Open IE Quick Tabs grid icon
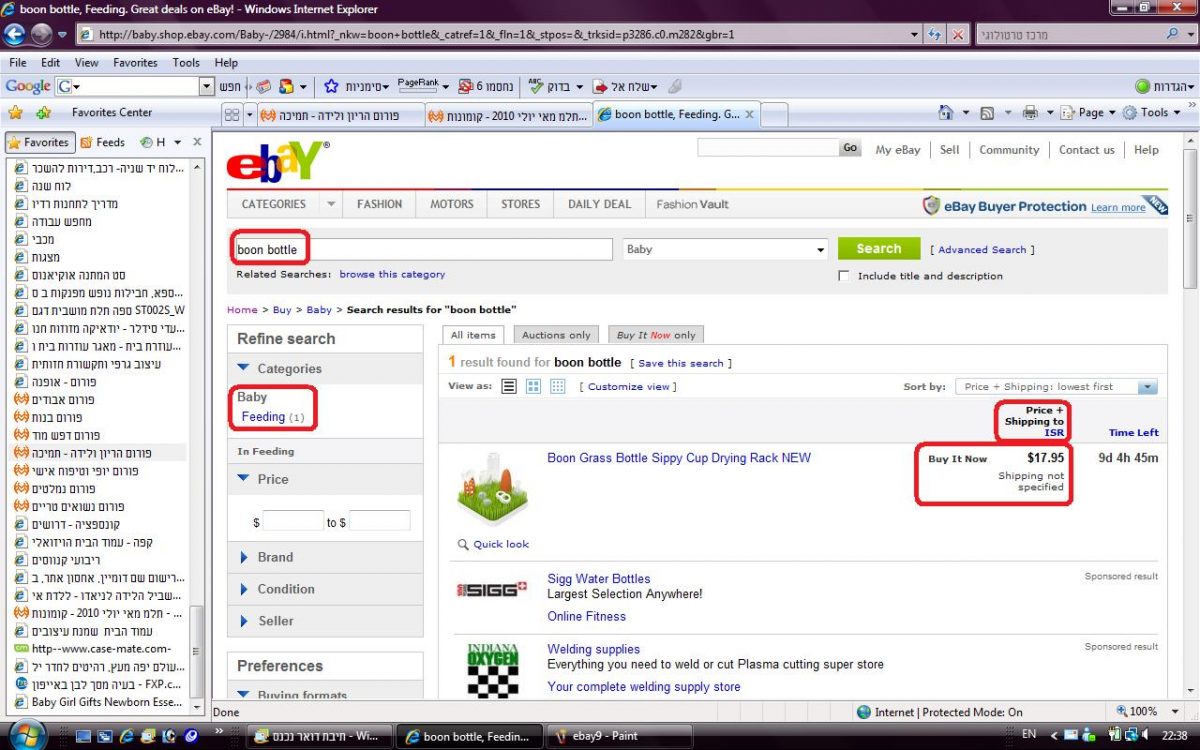1200x750 pixels. 232,115
